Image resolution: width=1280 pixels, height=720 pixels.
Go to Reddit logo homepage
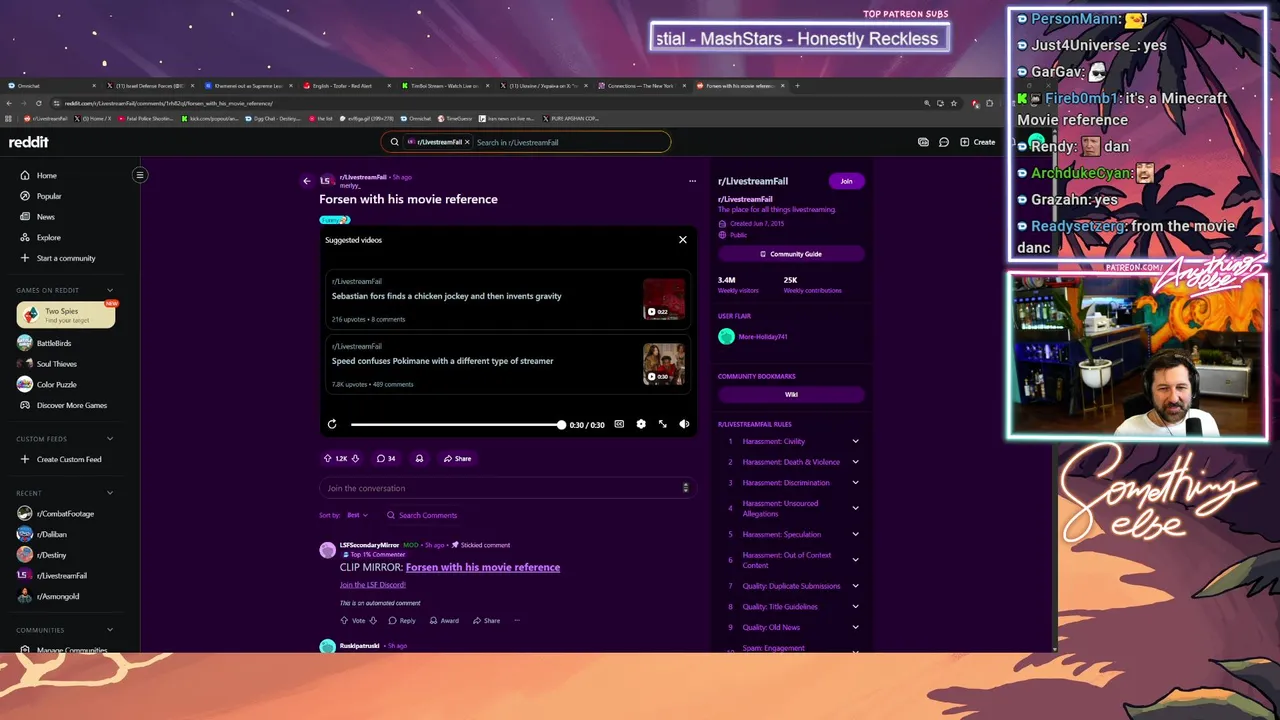tap(29, 142)
